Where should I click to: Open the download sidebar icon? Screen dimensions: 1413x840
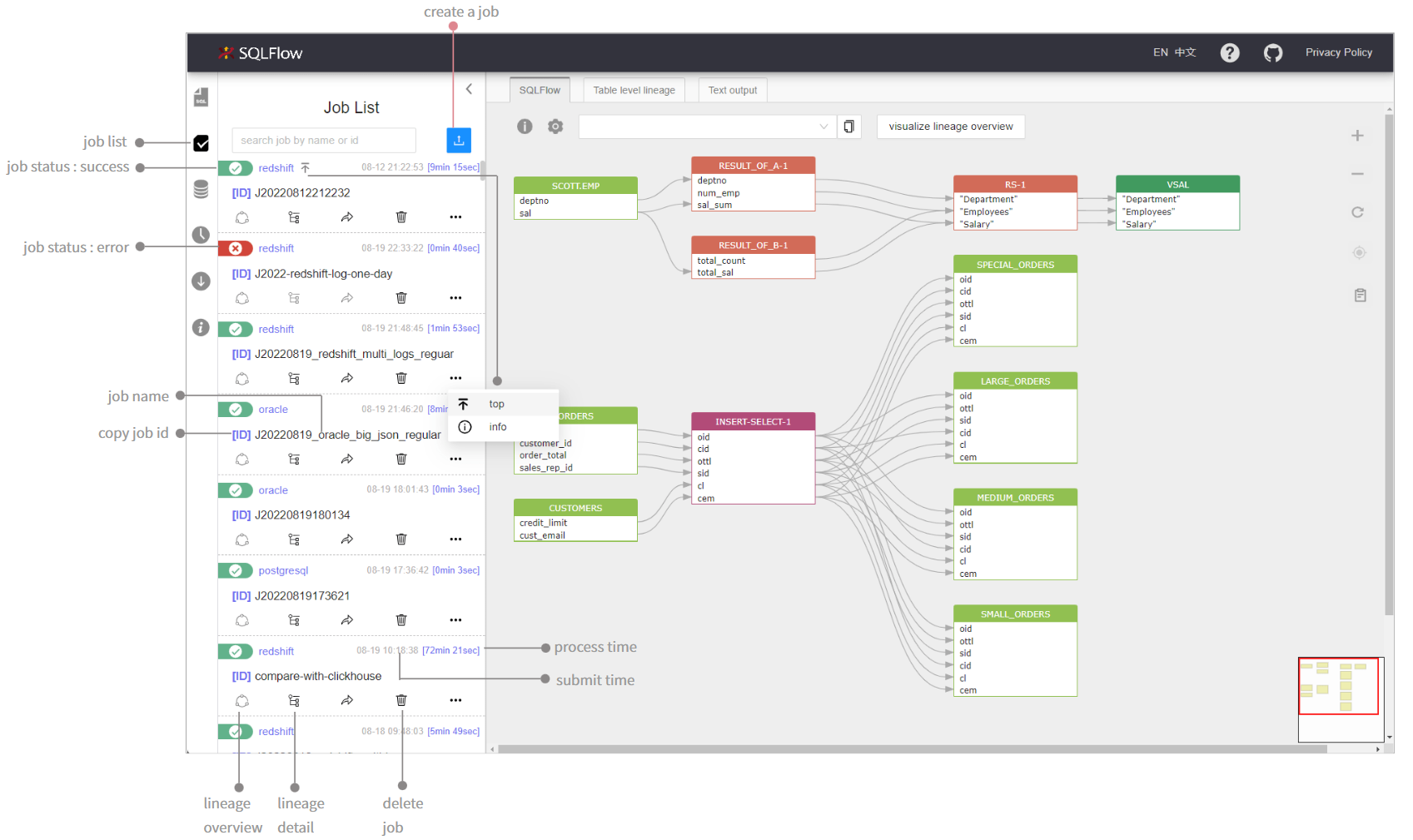click(201, 281)
